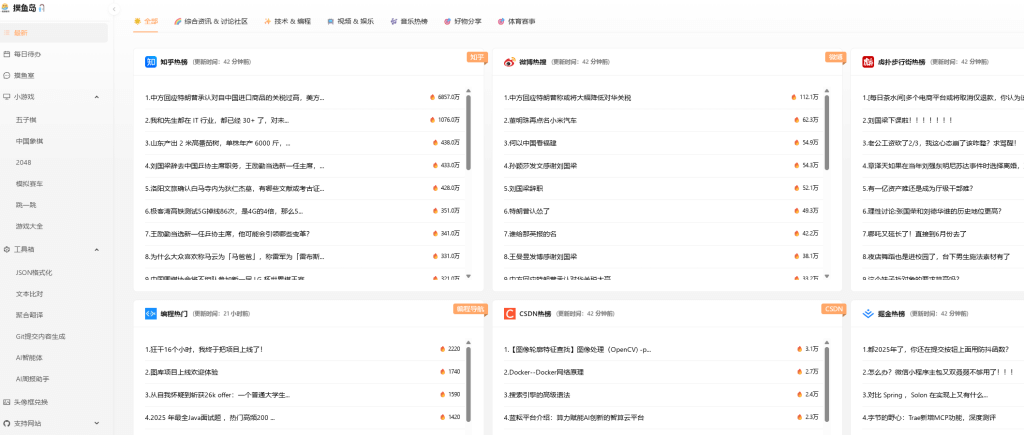Collapse the 工具箱 sidebar group

(97, 249)
